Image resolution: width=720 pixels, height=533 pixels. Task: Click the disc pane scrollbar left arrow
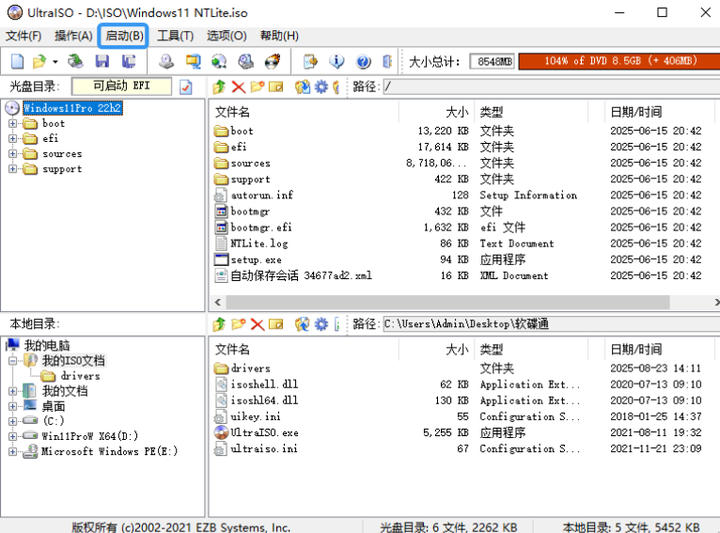click(x=218, y=302)
